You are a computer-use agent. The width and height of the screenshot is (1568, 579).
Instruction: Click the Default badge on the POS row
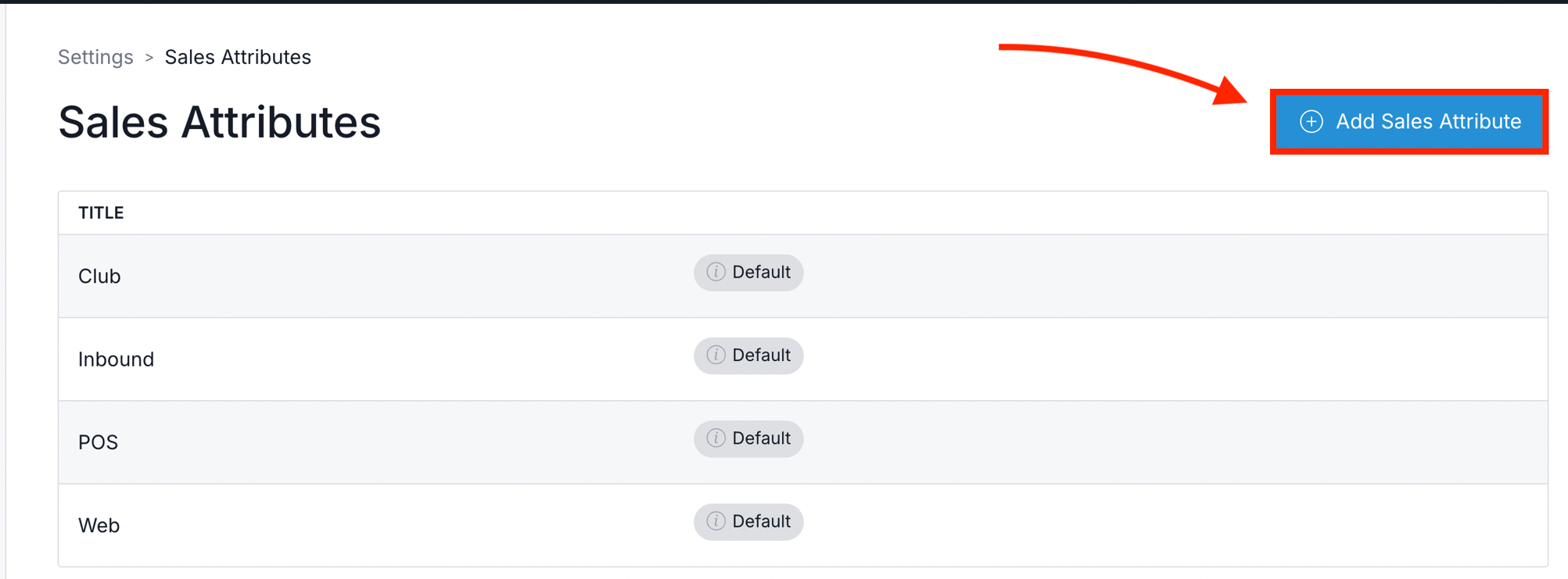tap(748, 438)
